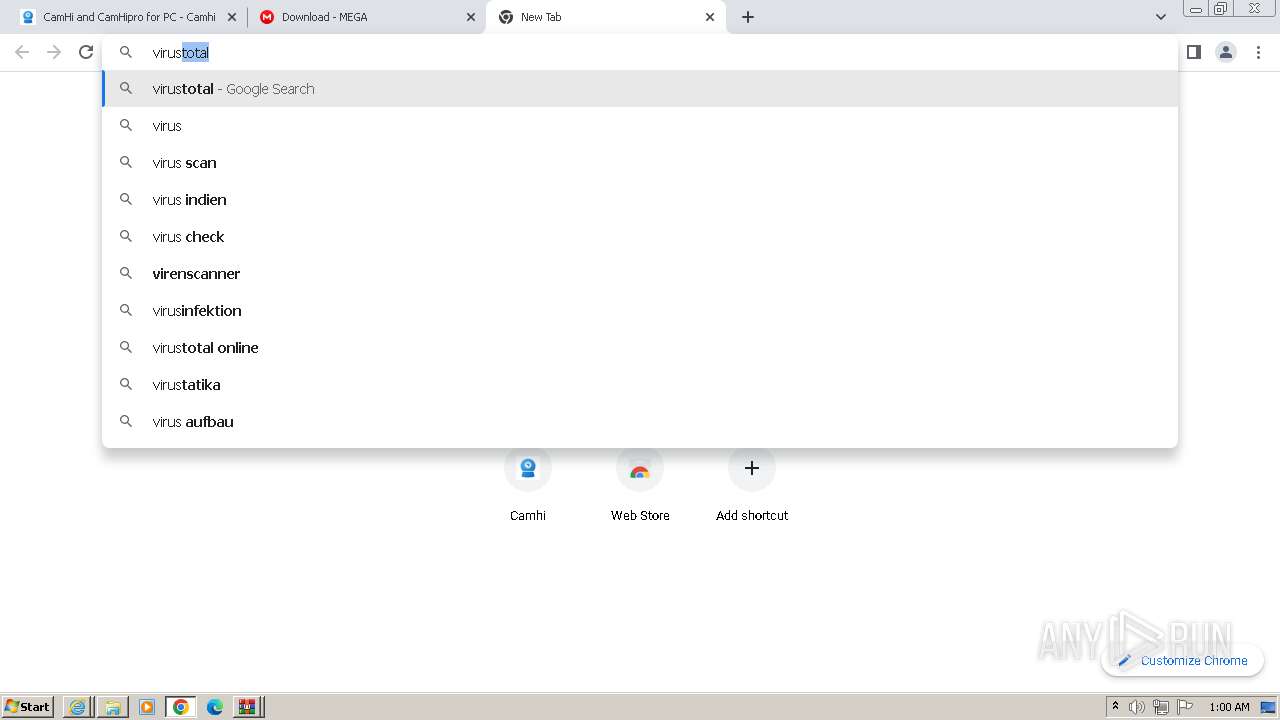Switch to CamHi and CamHipro tab
Image resolution: width=1280 pixels, height=720 pixels.
[x=129, y=17]
